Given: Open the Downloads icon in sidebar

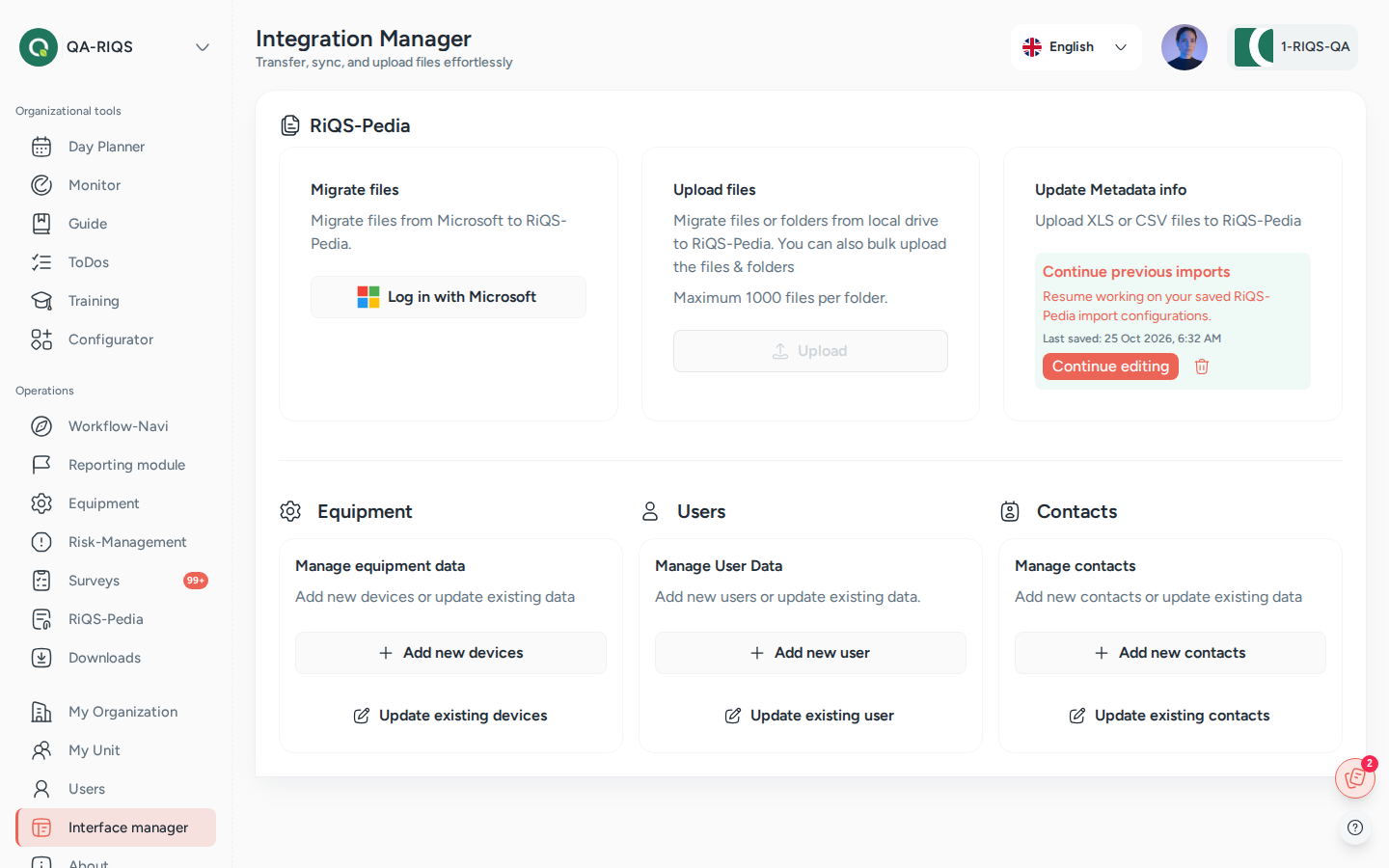Looking at the screenshot, I should coord(41,658).
